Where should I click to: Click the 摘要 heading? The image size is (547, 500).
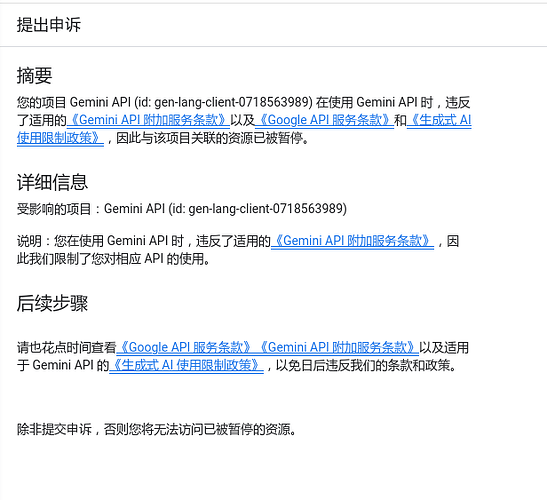point(35,75)
